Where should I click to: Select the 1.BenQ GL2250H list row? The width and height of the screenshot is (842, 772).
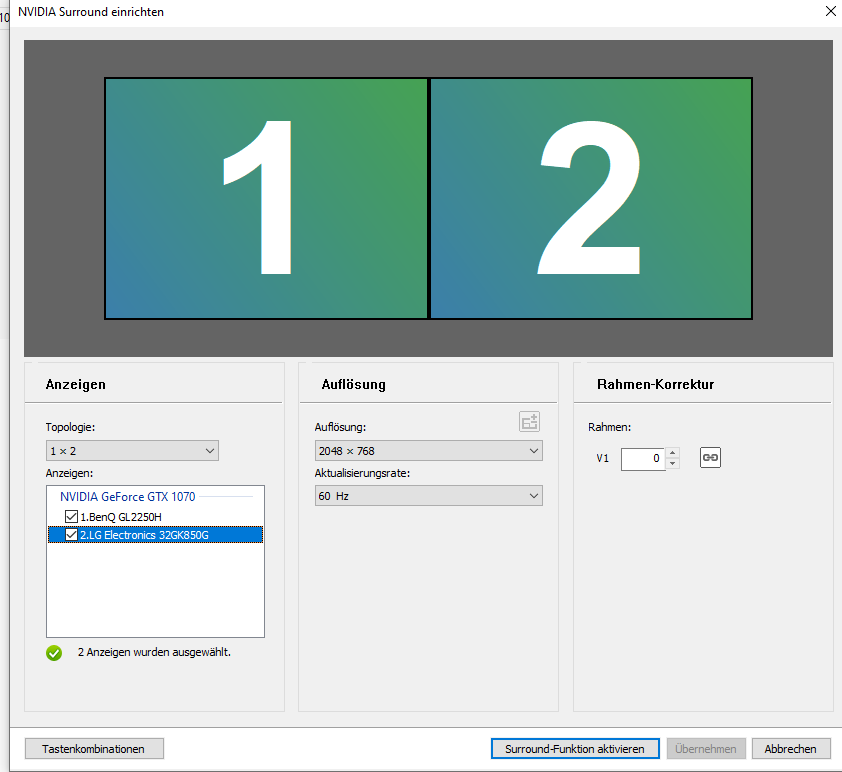pyautogui.click(x=155, y=517)
